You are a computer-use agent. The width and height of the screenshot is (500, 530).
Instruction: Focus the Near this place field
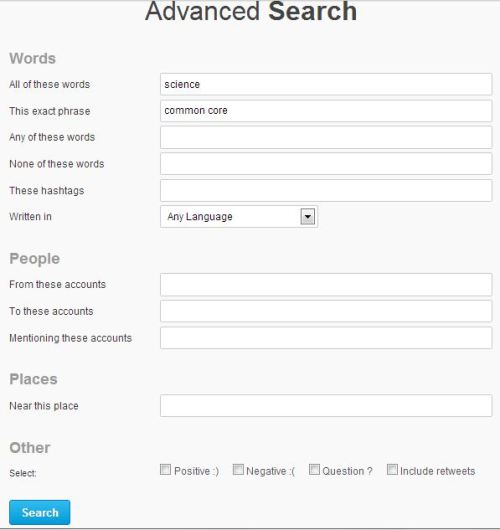tap(326, 406)
